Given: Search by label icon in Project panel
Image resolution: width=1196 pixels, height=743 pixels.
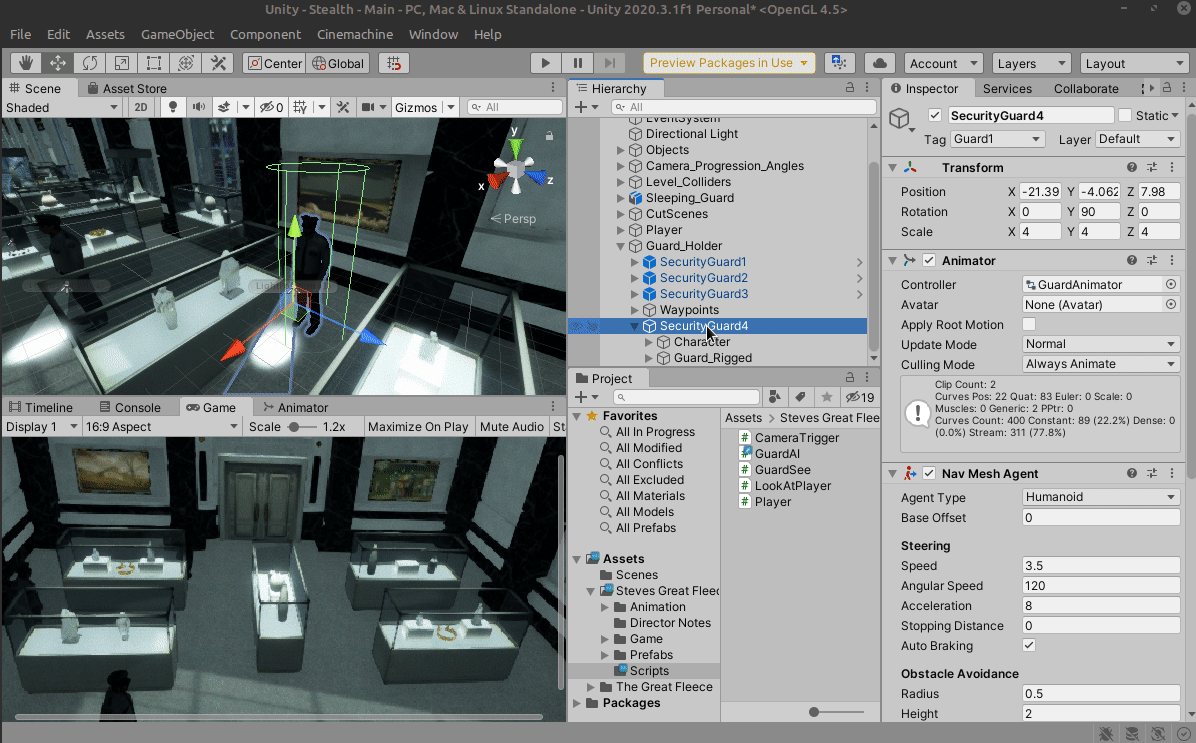Looking at the screenshot, I should click(x=800, y=397).
